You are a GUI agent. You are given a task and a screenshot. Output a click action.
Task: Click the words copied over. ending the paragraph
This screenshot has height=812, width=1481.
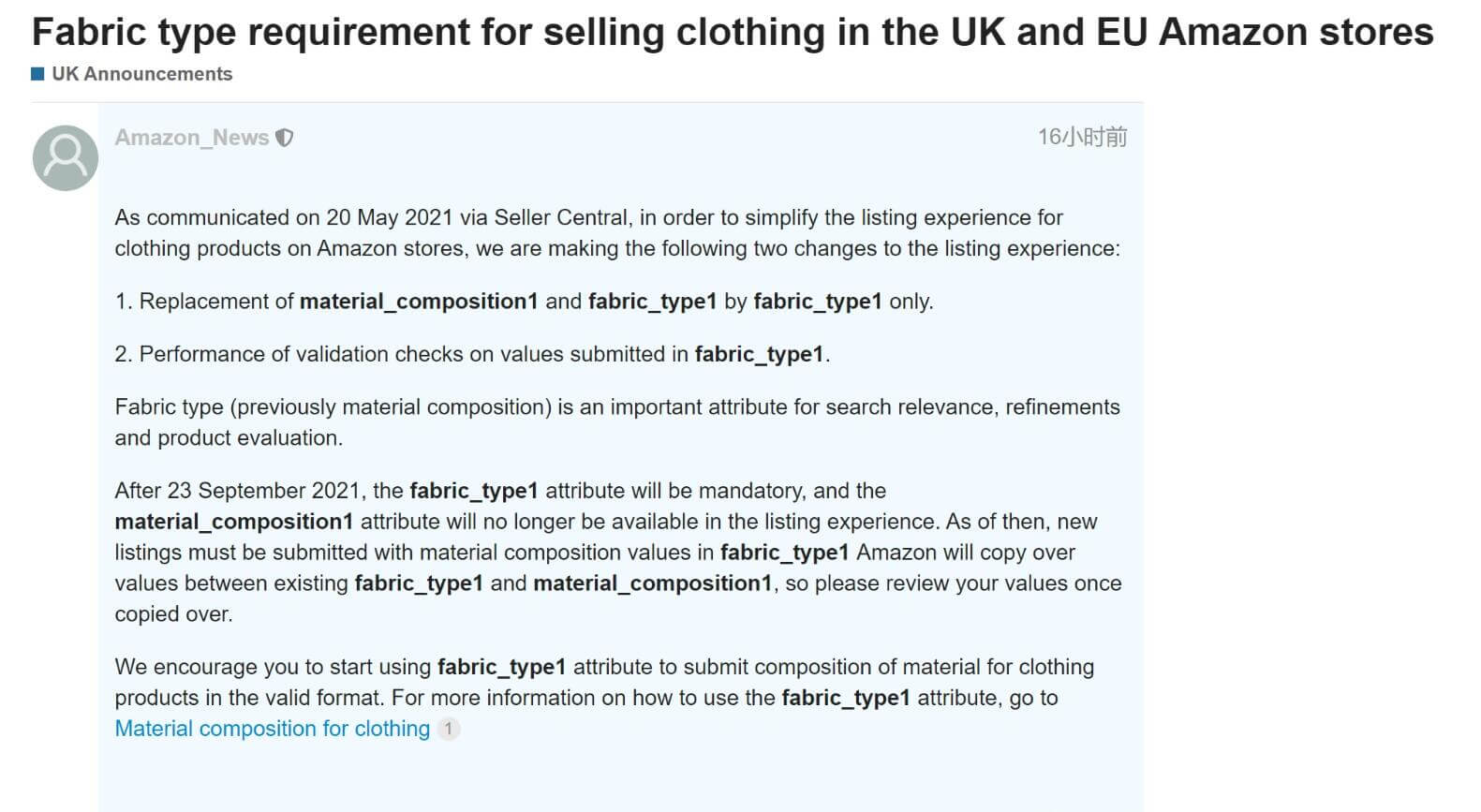(173, 614)
